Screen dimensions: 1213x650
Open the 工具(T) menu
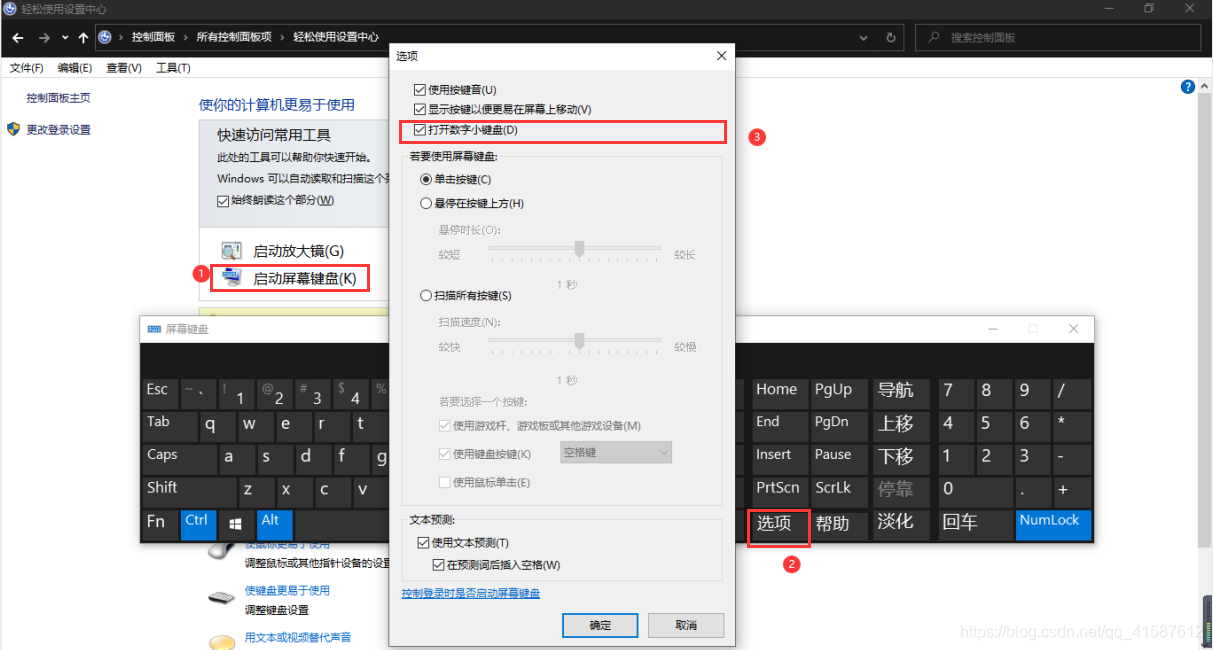coord(173,68)
